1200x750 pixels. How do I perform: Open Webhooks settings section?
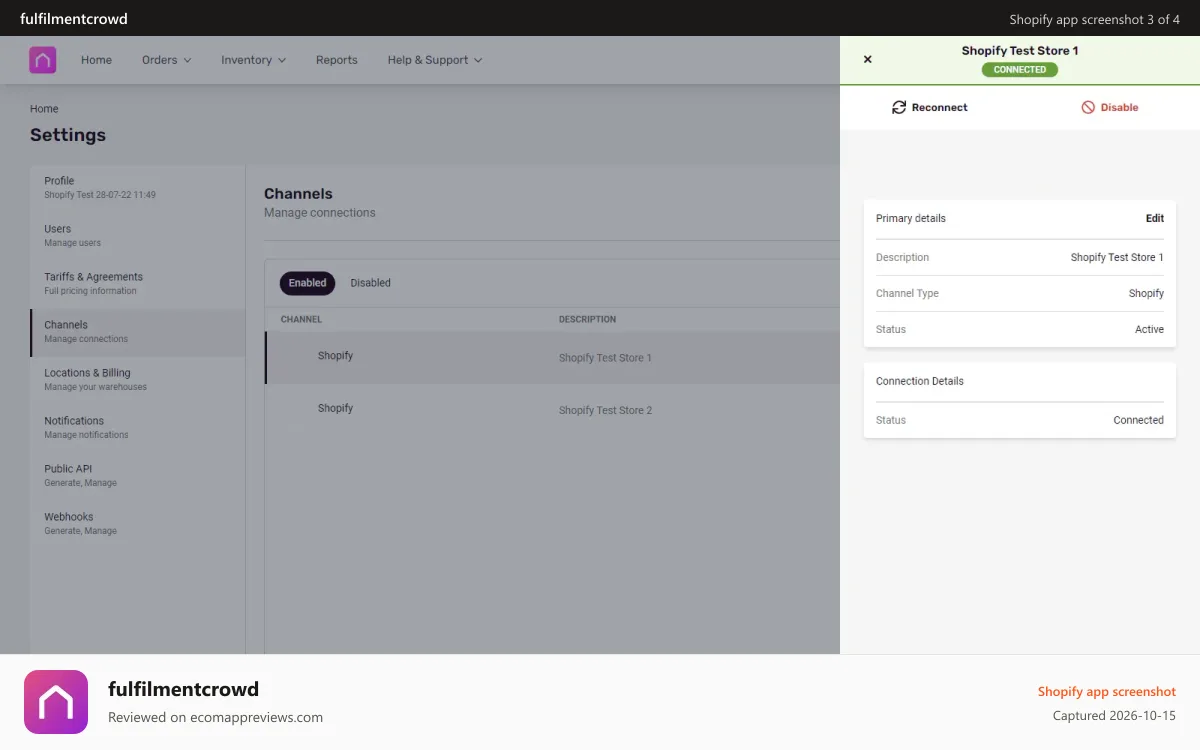(138, 523)
